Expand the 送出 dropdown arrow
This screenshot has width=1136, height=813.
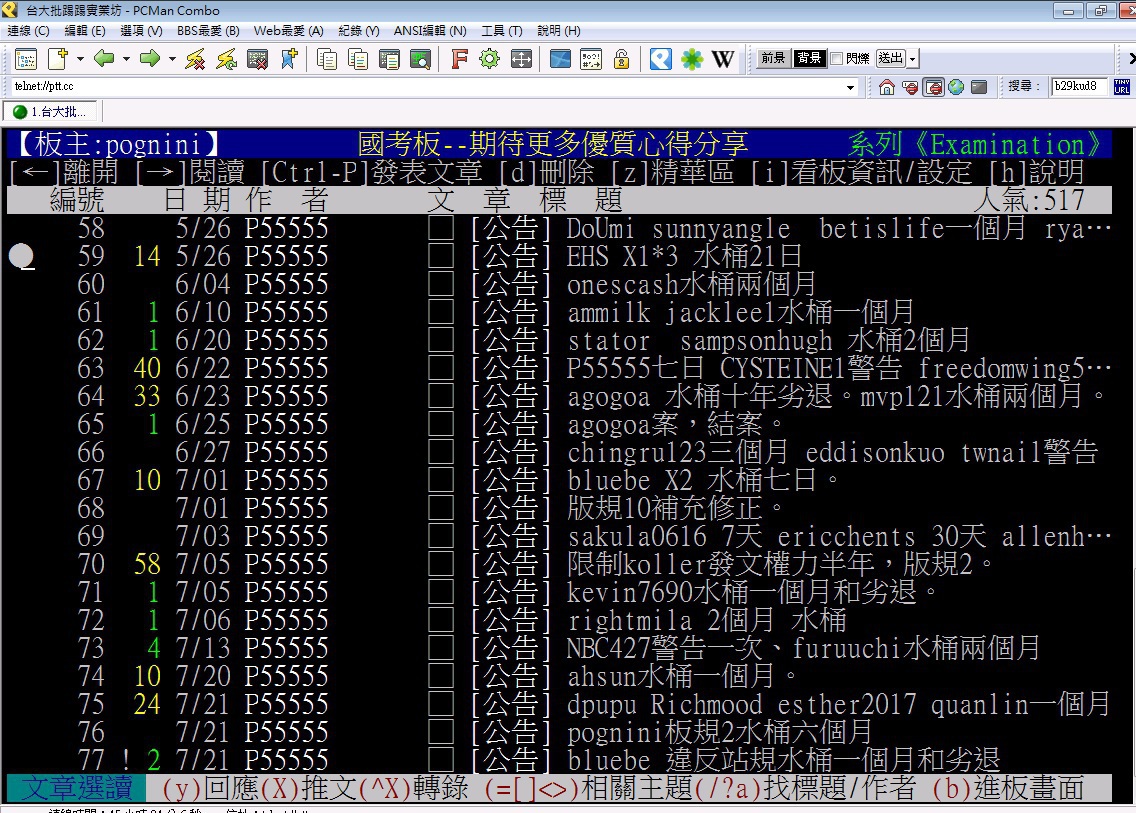(x=913, y=59)
